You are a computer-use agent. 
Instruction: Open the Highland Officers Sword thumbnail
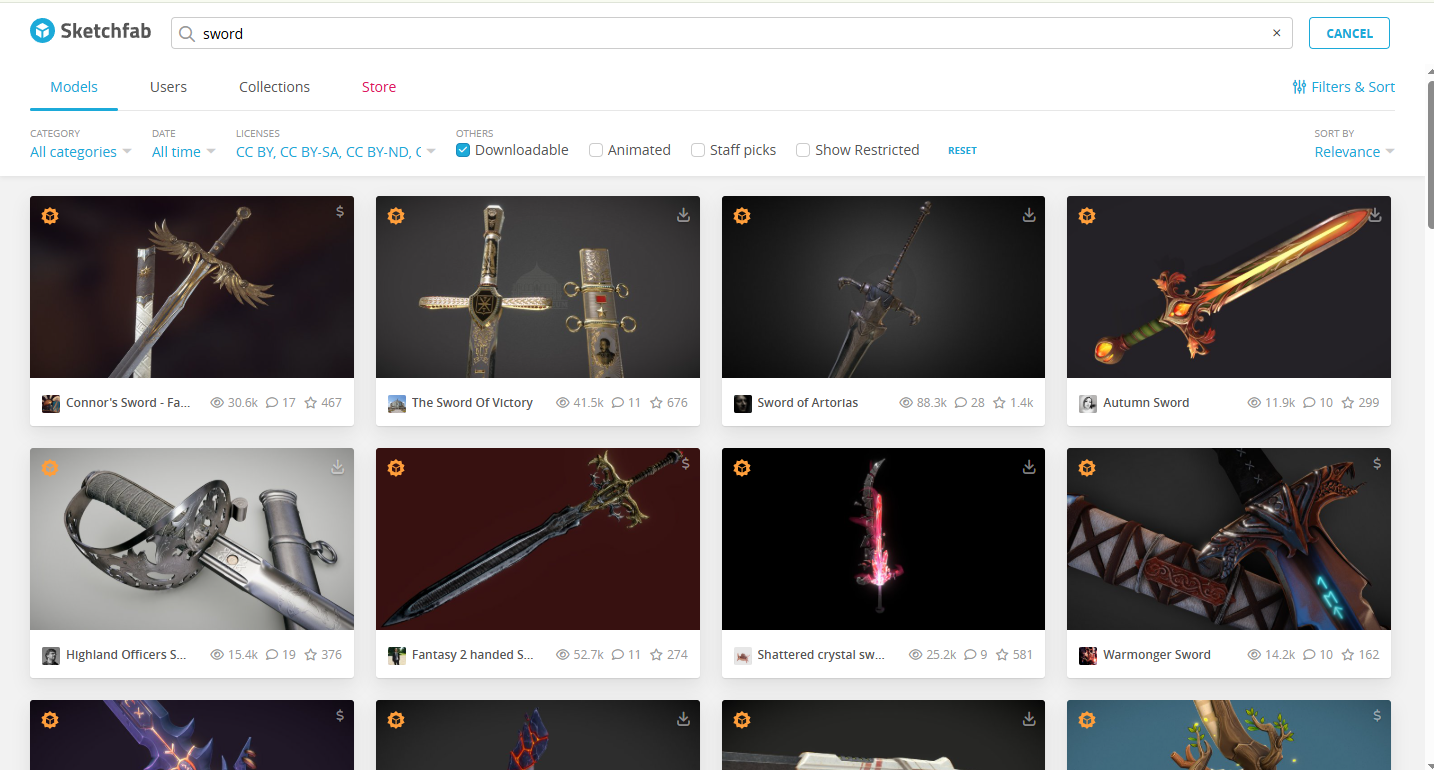point(192,539)
